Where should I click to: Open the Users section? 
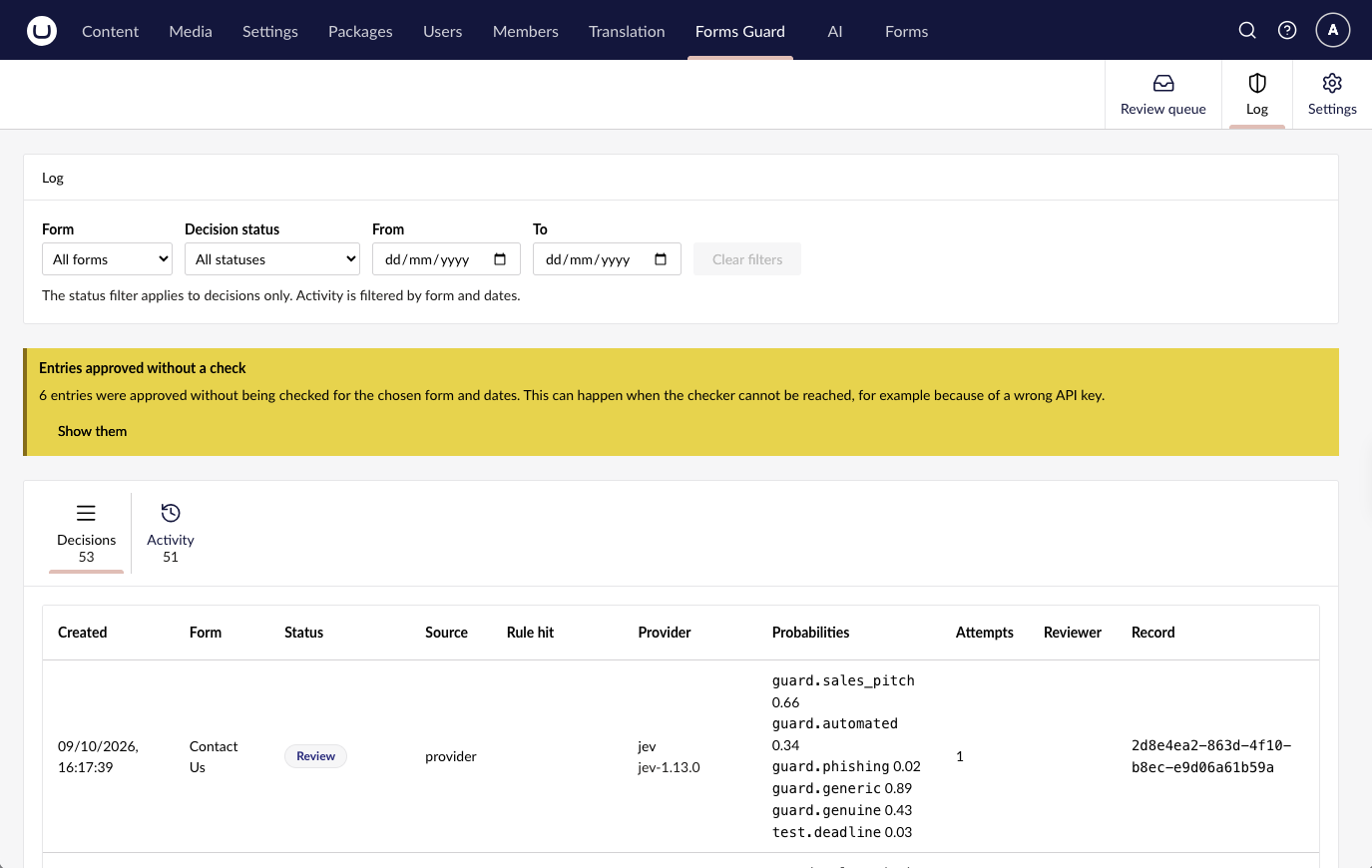click(x=442, y=31)
